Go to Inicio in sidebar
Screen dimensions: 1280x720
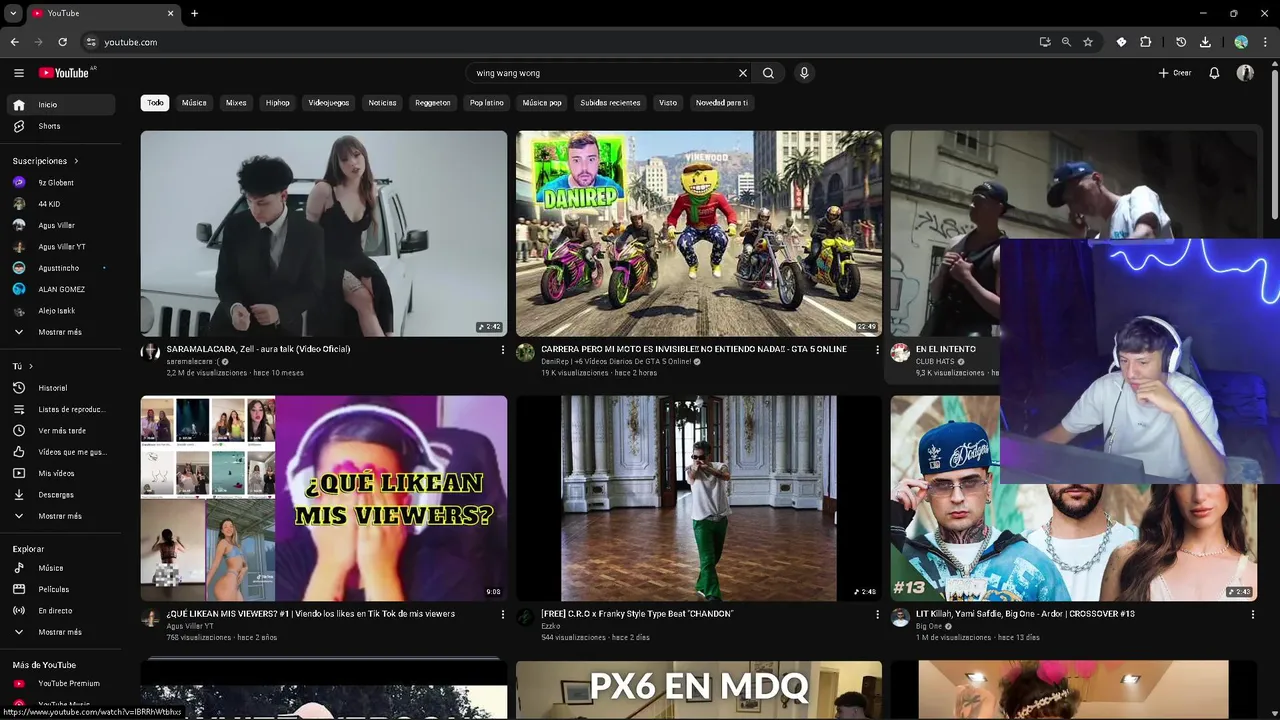click(61, 105)
